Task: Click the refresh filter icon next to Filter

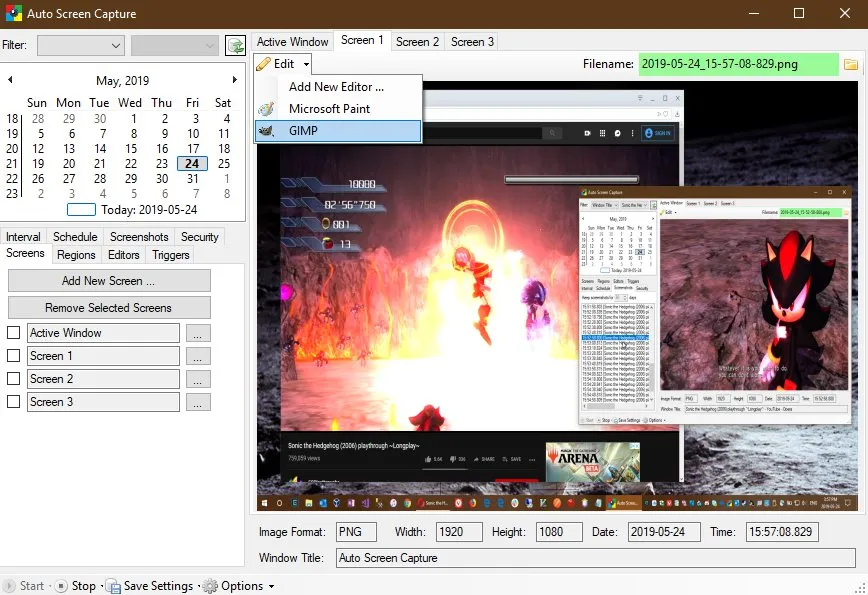Action: click(235, 45)
